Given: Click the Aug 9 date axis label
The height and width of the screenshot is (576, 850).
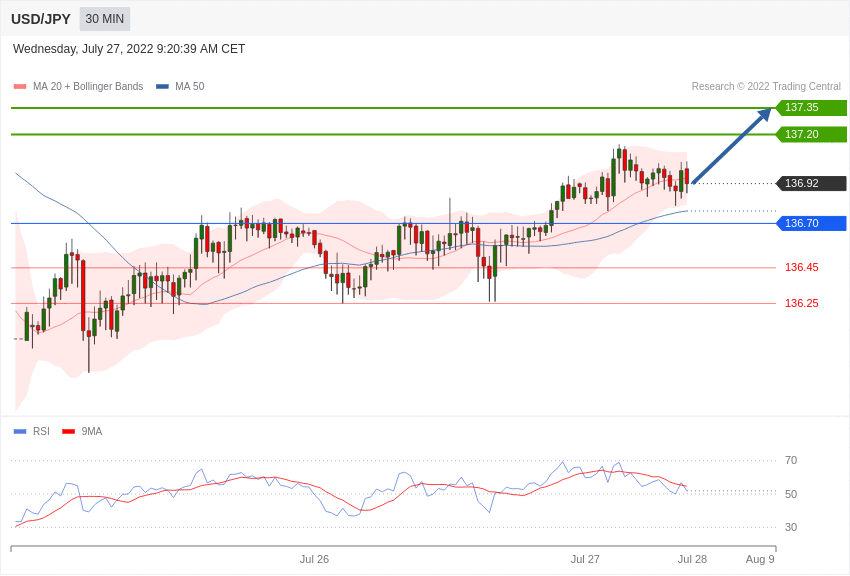Looking at the screenshot, I should point(760,559).
